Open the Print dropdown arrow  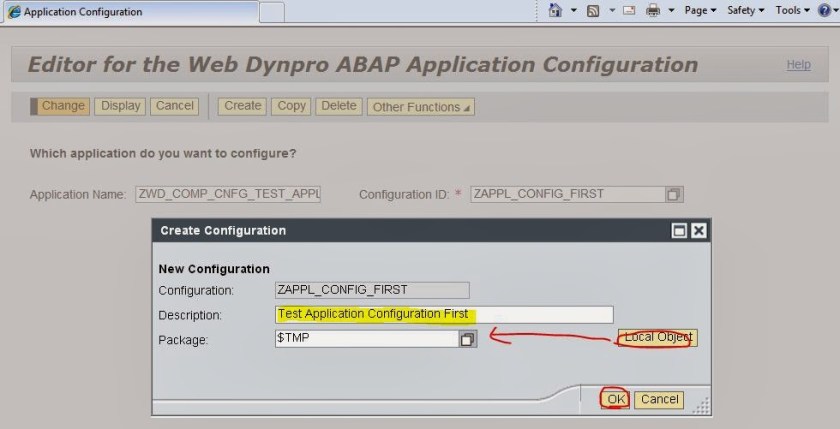671,10
